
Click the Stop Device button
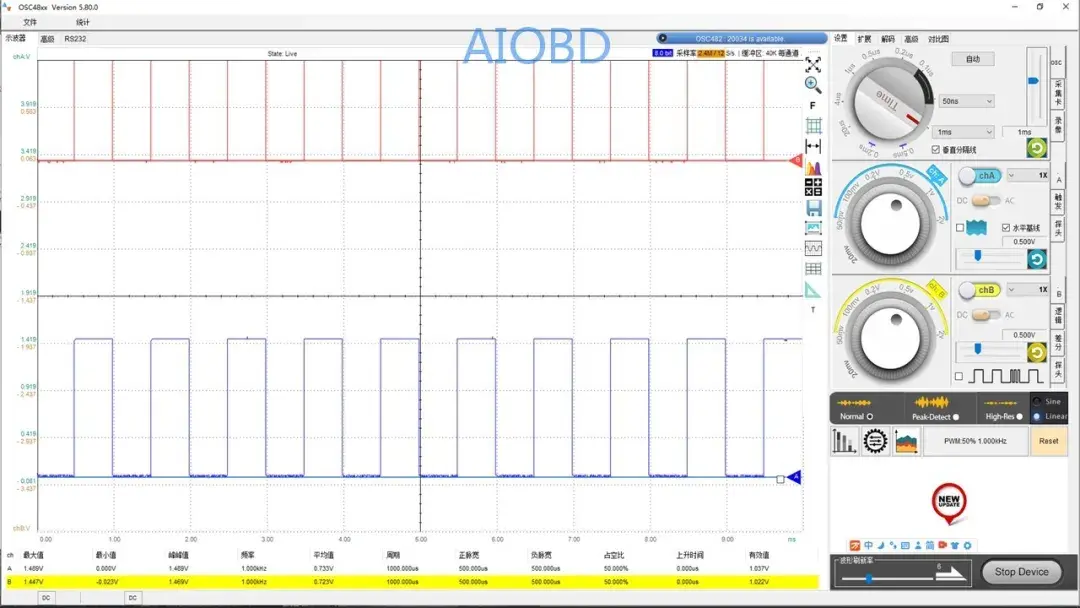tap(1021, 572)
